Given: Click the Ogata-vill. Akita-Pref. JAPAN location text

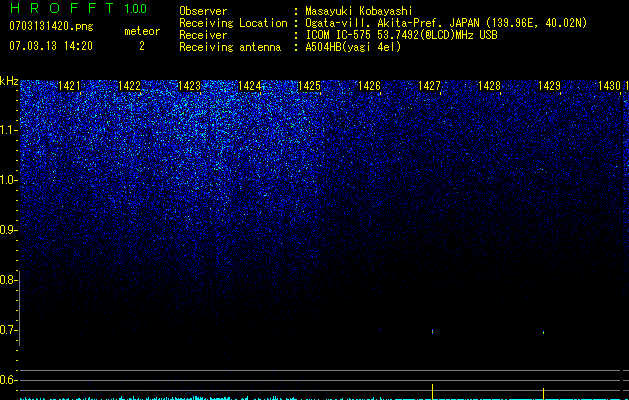Looking at the screenshot, I should pyautogui.click(x=446, y=23).
